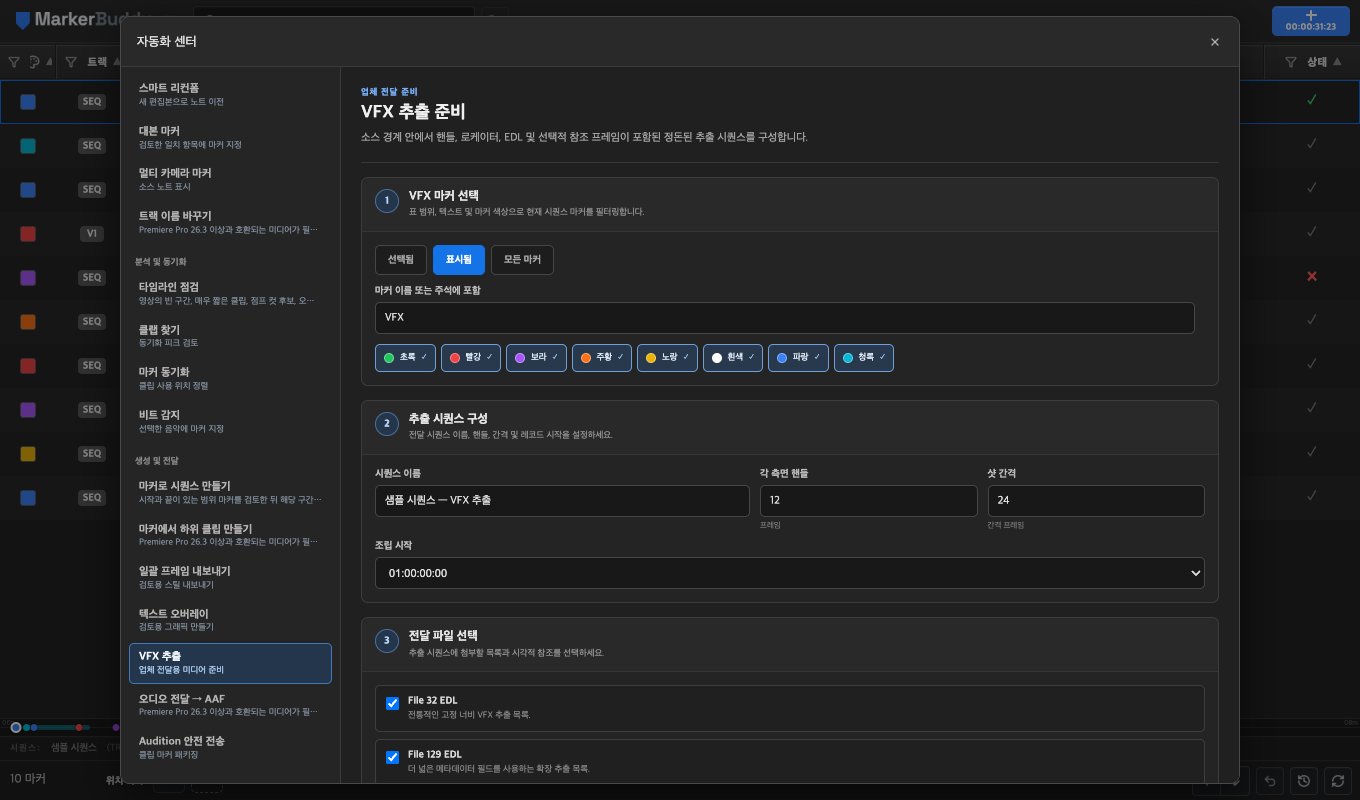
Task: Select the 선택됨 marker scope button
Action: (x=401, y=260)
